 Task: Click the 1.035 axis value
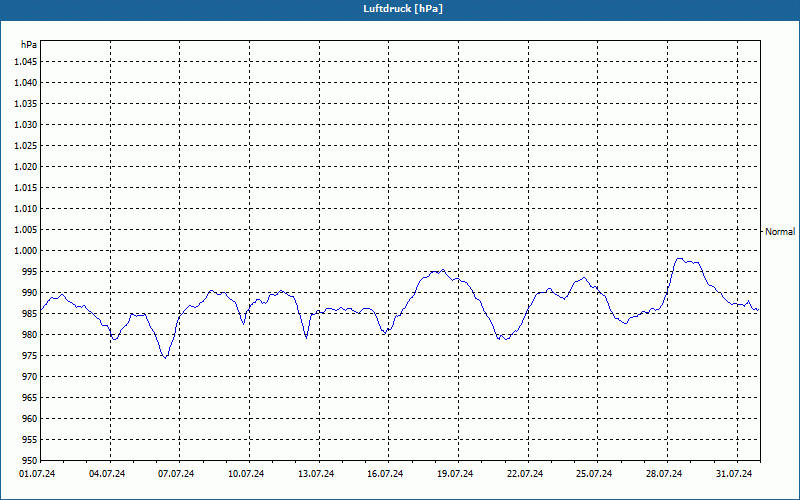tap(26, 104)
